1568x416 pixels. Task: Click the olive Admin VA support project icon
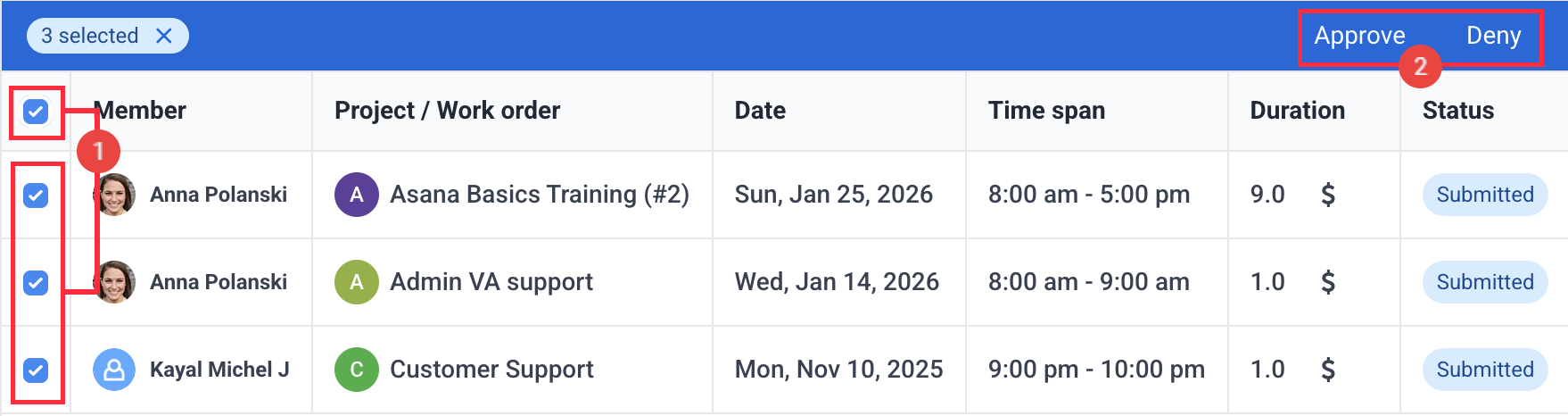click(x=356, y=282)
